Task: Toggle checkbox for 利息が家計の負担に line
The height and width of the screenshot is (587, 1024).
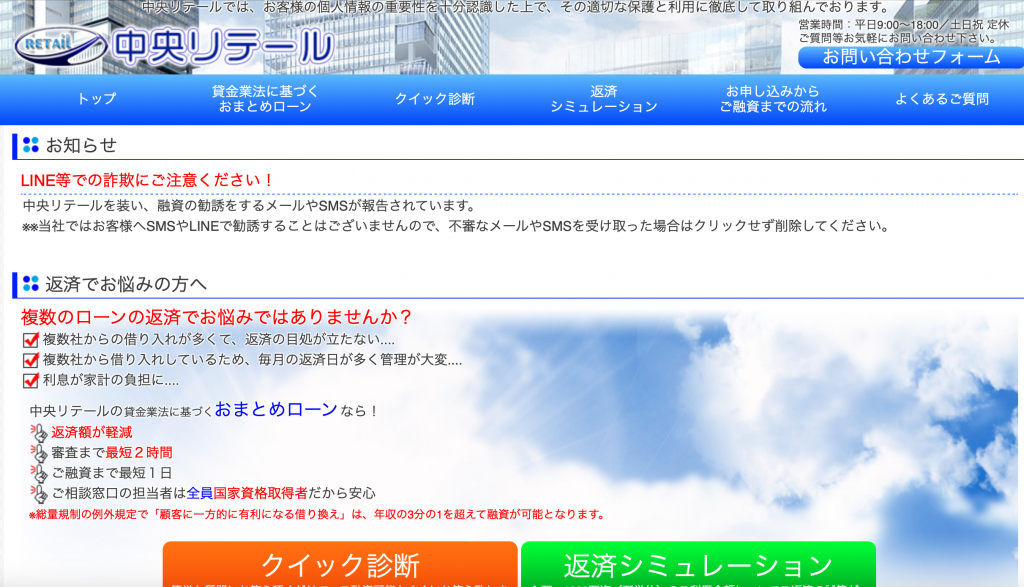Action: tap(30, 381)
